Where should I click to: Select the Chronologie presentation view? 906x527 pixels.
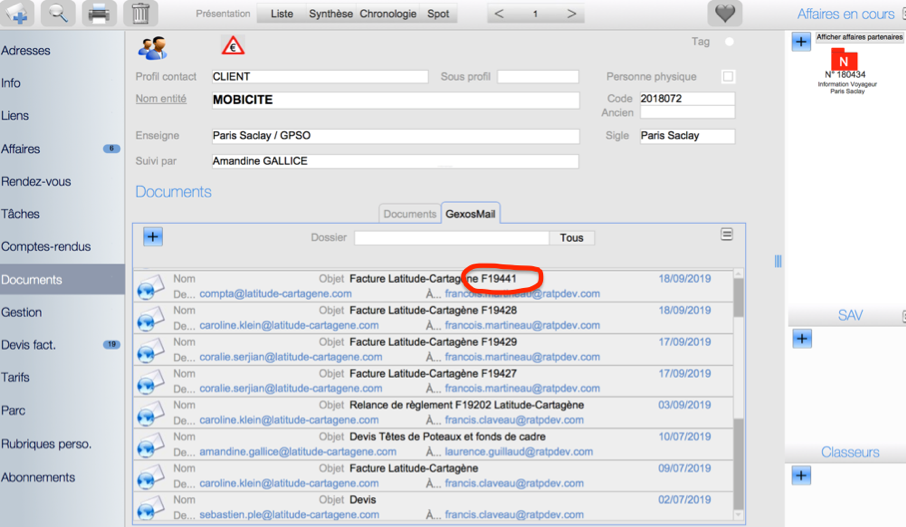[388, 14]
